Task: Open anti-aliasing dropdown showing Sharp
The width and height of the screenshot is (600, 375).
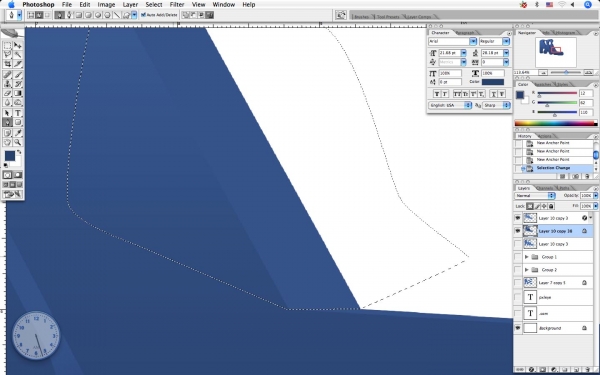Action: tap(496, 105)
